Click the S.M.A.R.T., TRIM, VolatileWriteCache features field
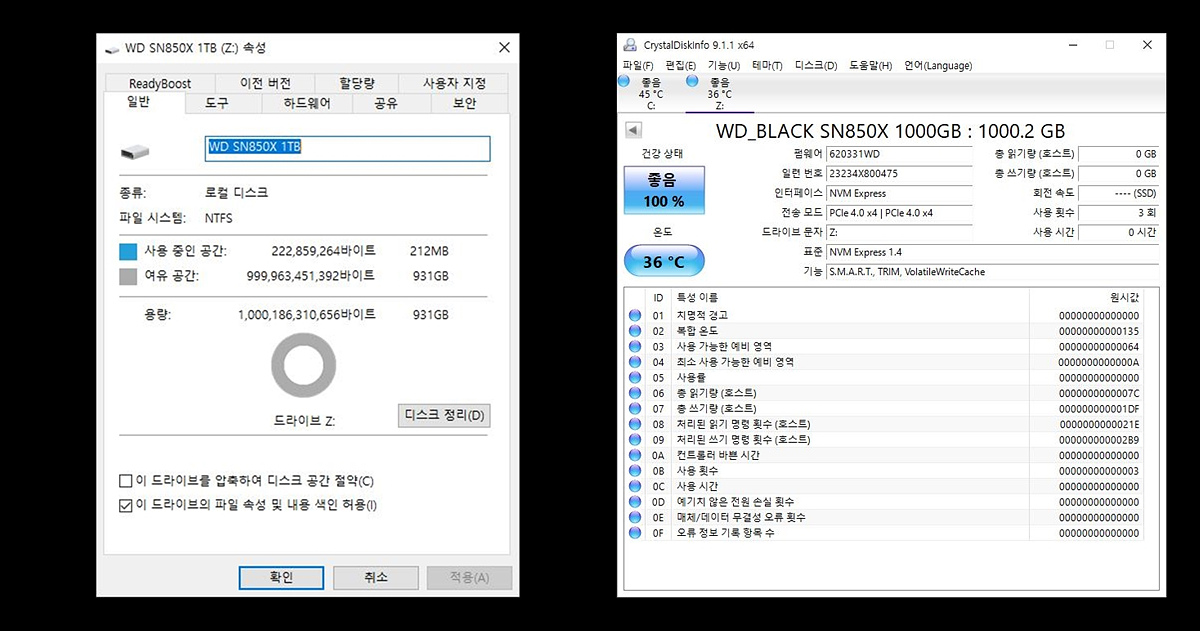This screenshot has width=1200, height=631. click(x=992, y=272)
